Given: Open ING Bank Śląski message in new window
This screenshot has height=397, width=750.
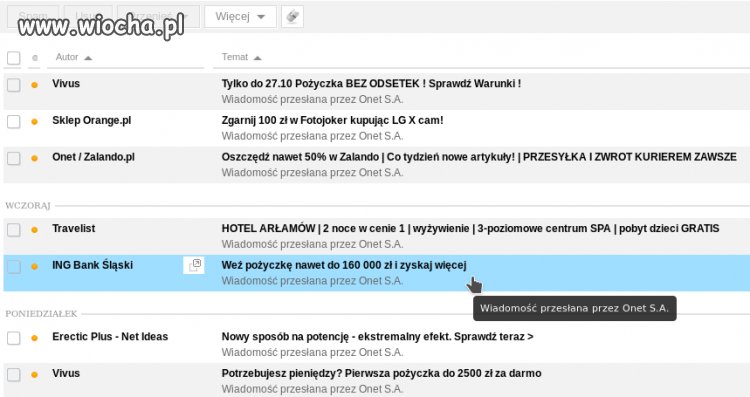Looking at the screenshot, I should coord(194,265).
